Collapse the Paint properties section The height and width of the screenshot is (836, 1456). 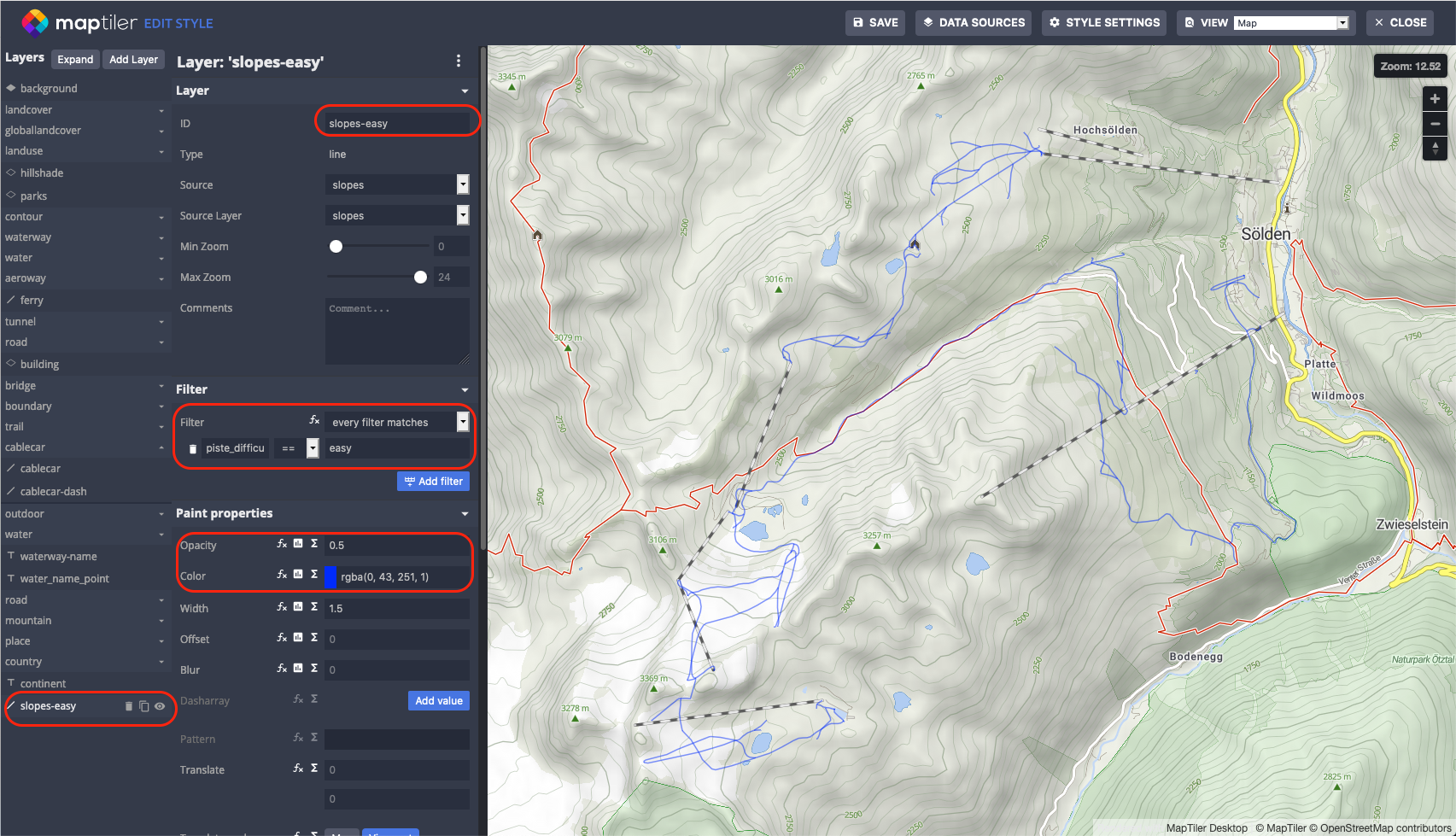pos(465,514)
